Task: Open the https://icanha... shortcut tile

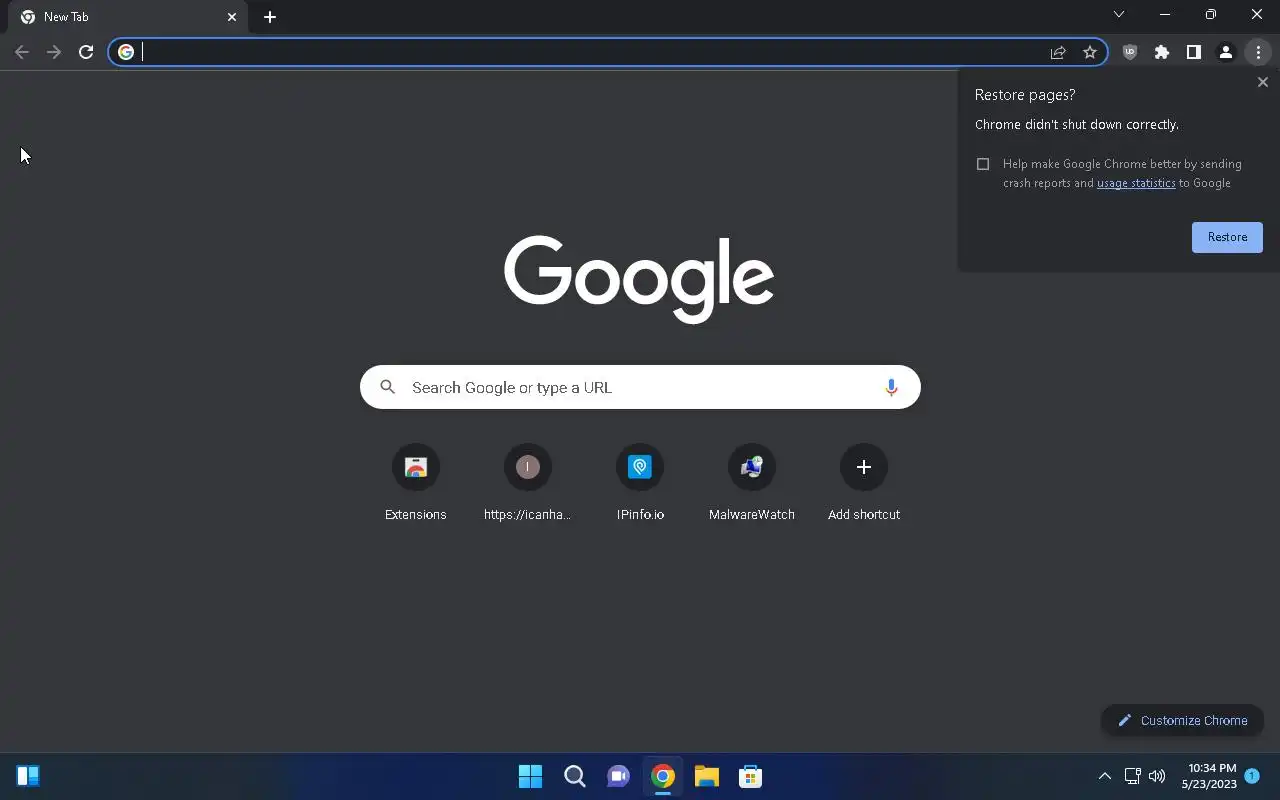Action: click(528, 484)
